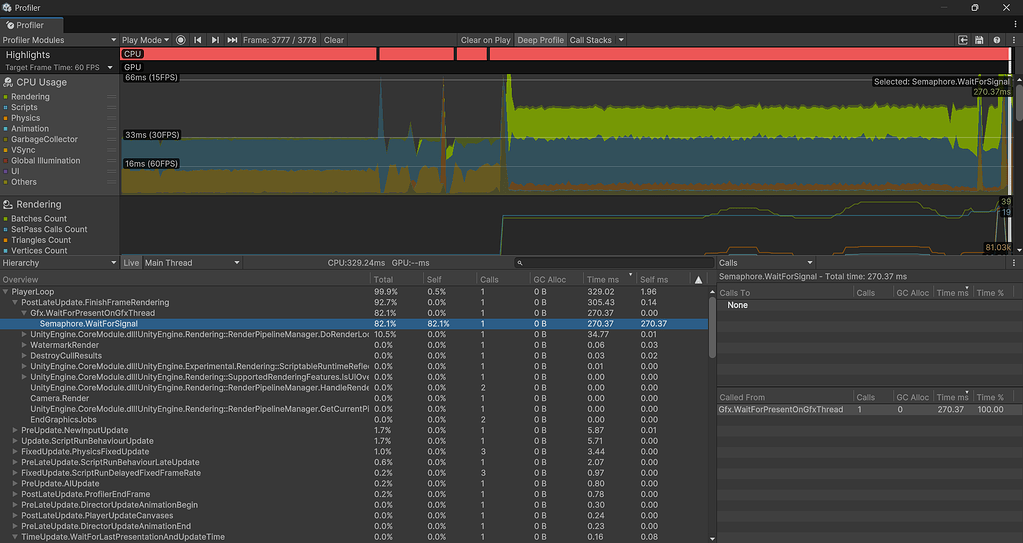Expand the PreUpdate.NewInputUpdate tree row

tap(15, 430)
